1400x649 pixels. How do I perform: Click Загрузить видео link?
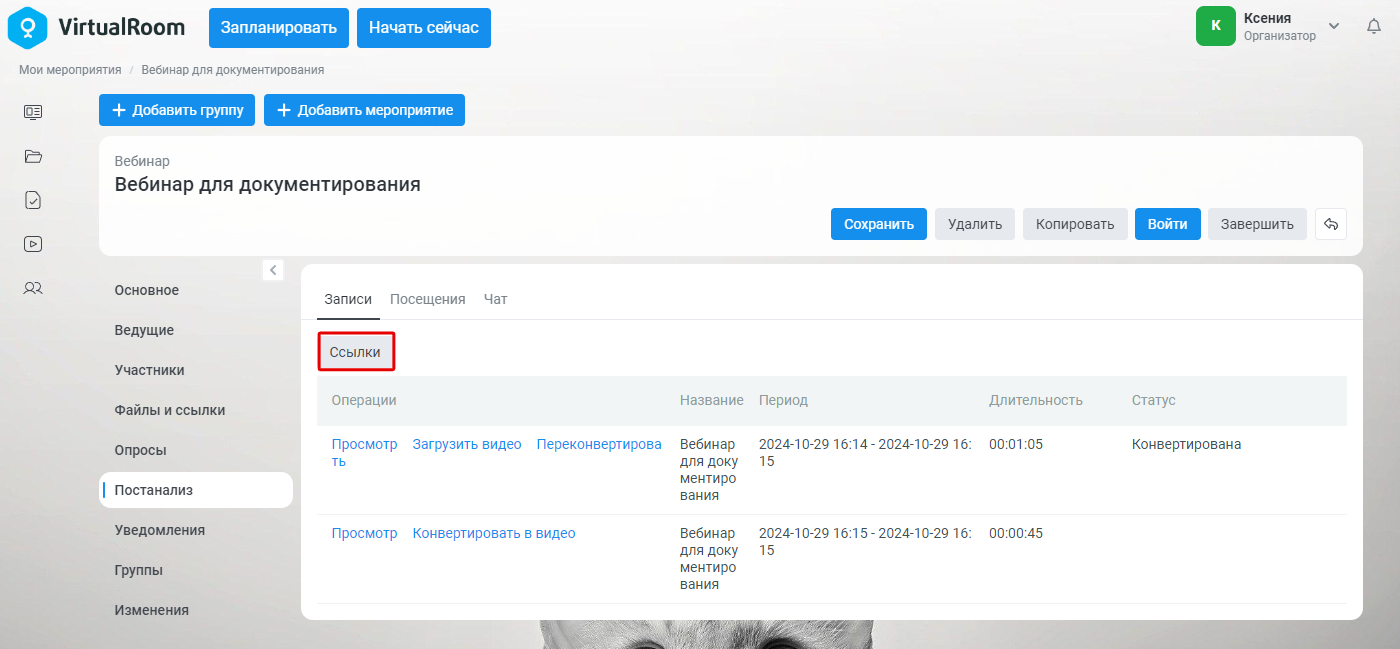coord(467,444)
